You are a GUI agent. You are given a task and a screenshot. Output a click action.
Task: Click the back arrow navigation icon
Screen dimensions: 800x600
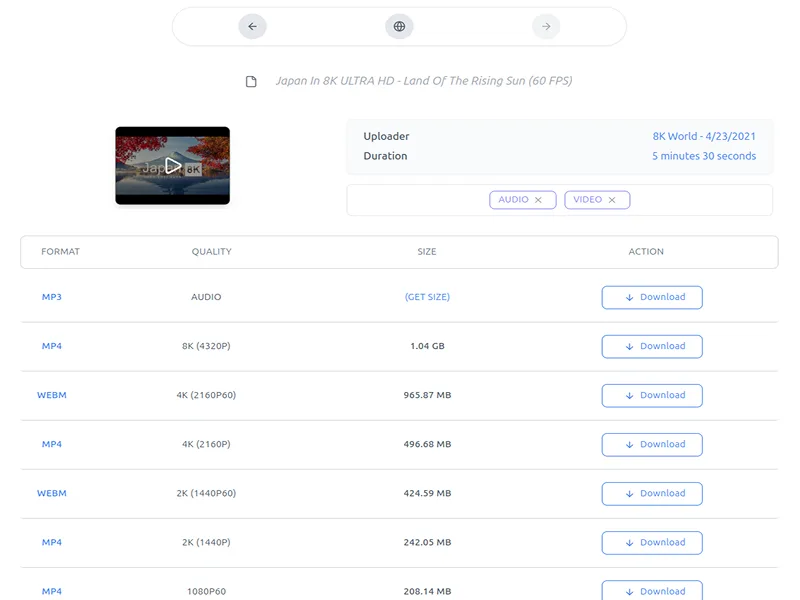click(x=252, y=27)
